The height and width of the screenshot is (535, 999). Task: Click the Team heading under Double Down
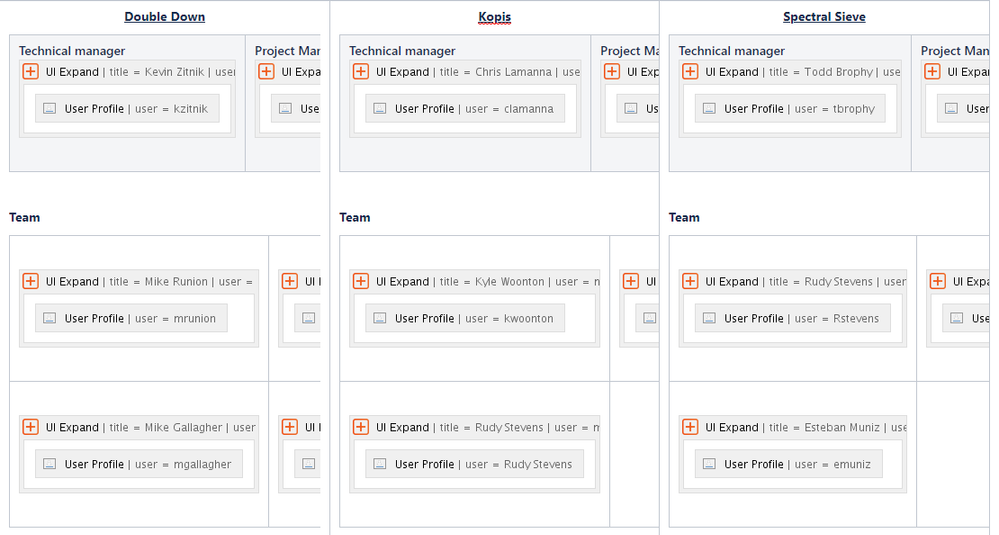[24, 217]
